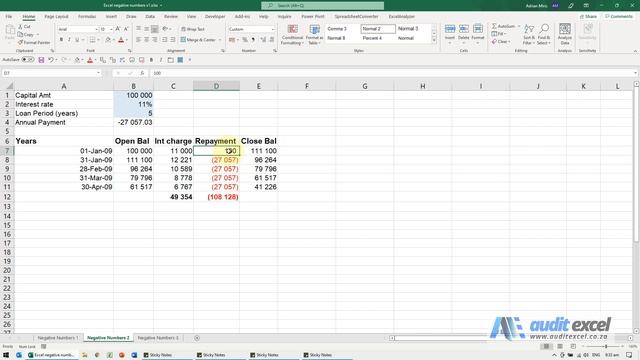Click the comma style icon in Number group
Screen dimensions: 640x360
[253, 40]
